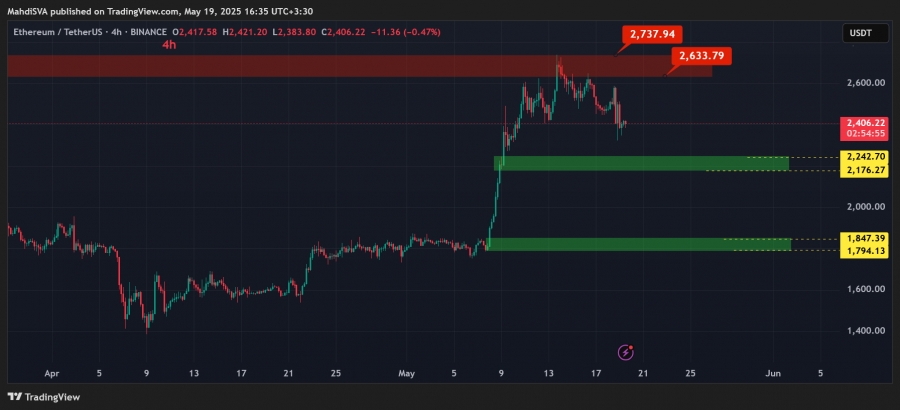Click the 1,794.13 yellow price label

(x=863, y=251)
